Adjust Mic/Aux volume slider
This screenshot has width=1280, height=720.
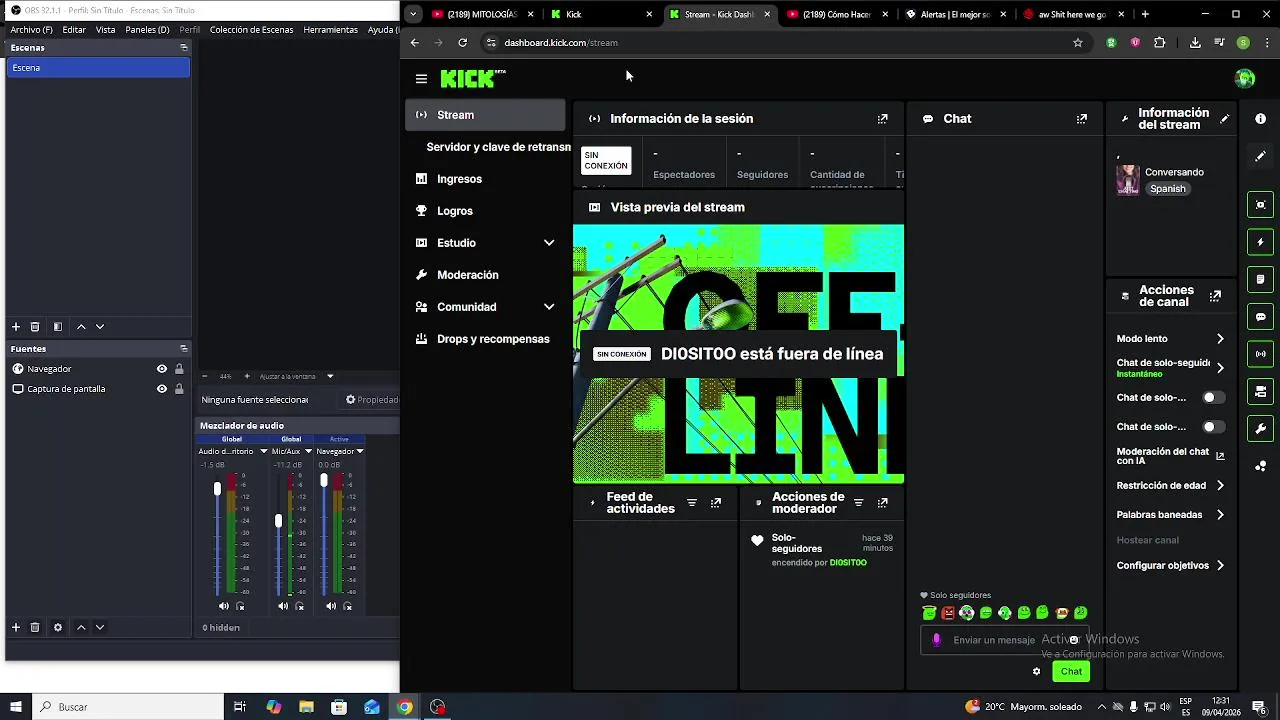coord(278,520)
